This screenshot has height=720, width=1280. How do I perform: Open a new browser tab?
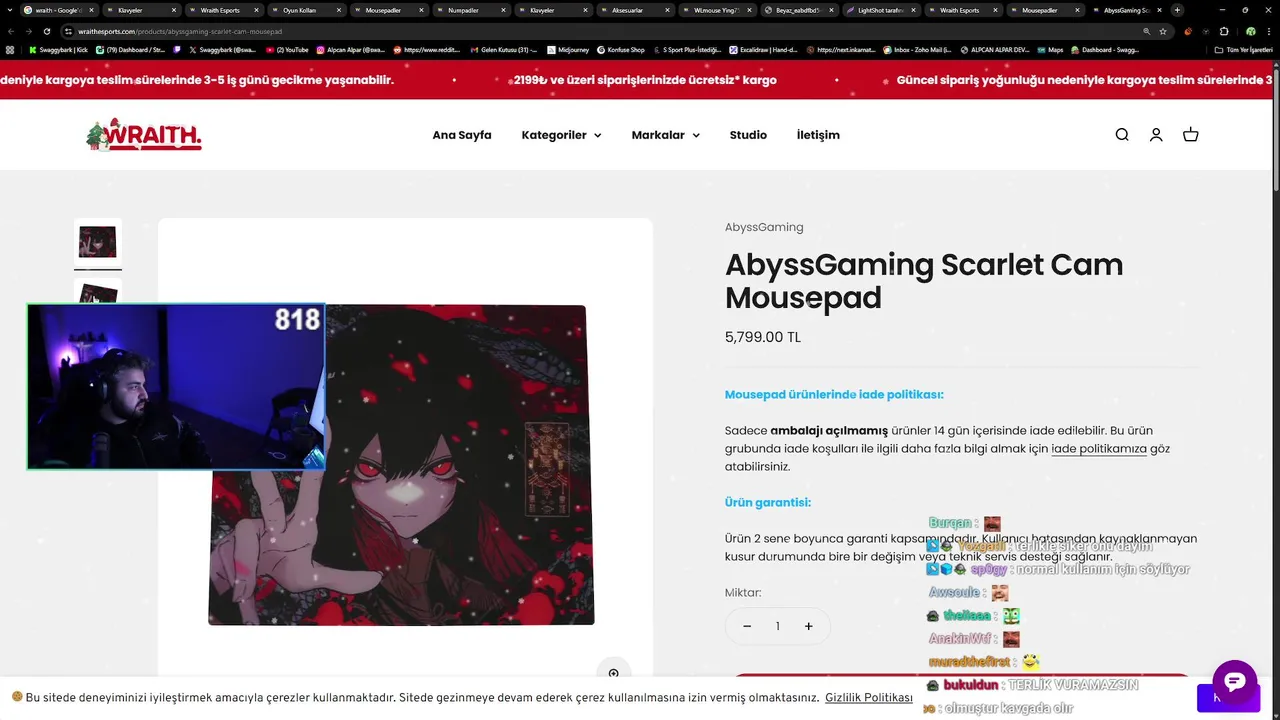click(1177, 10)
